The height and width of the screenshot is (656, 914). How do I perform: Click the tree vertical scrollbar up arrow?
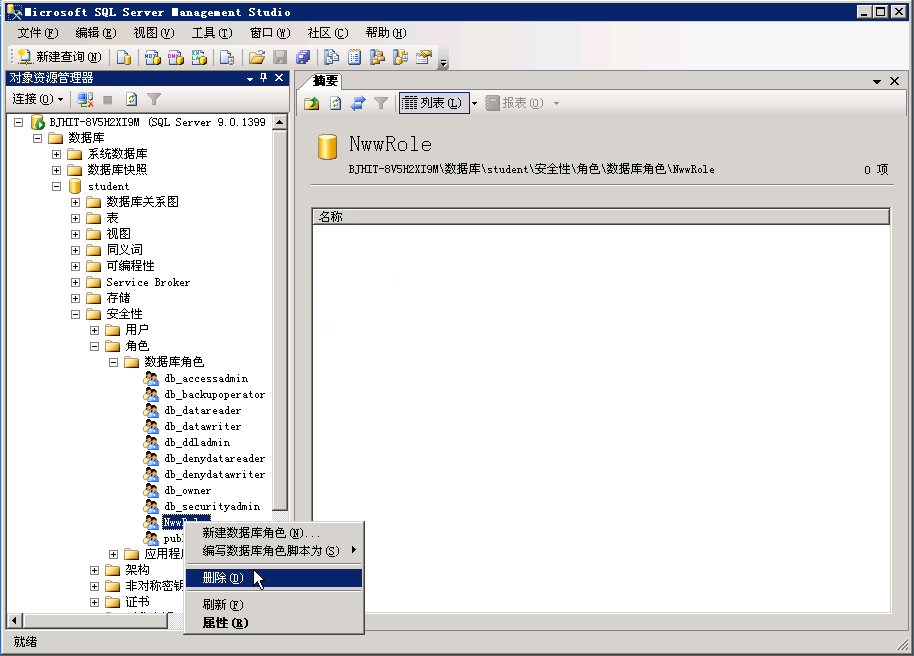pyautogui.click(x=280, y=122)
